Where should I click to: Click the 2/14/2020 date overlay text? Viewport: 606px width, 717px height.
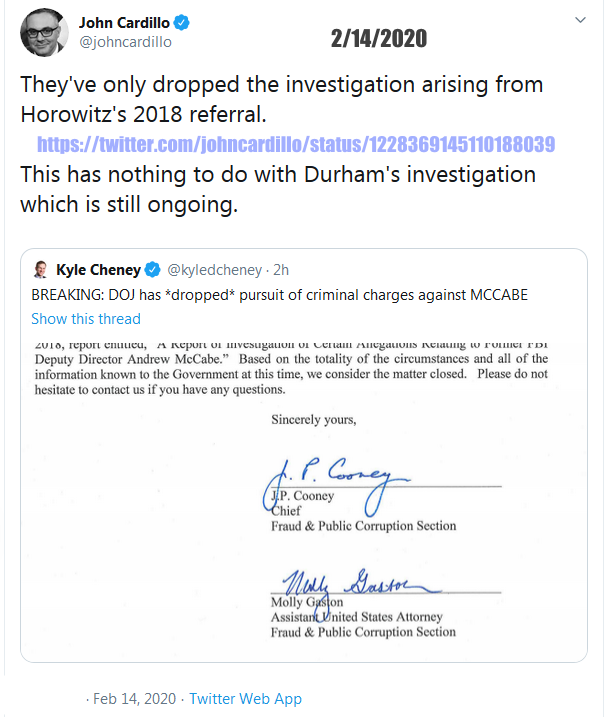pyautogui.click(x=378, y=39)
